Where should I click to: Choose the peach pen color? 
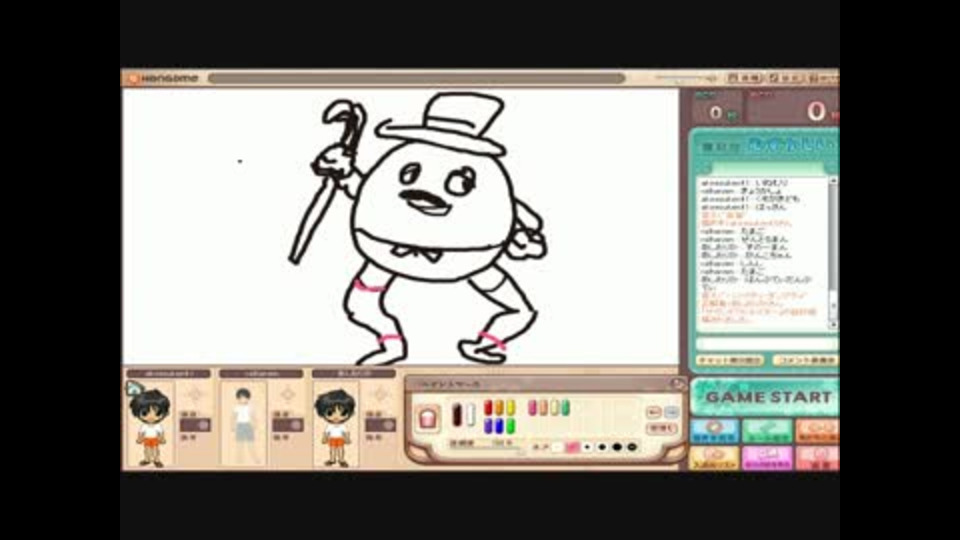(x=543, y=408)
